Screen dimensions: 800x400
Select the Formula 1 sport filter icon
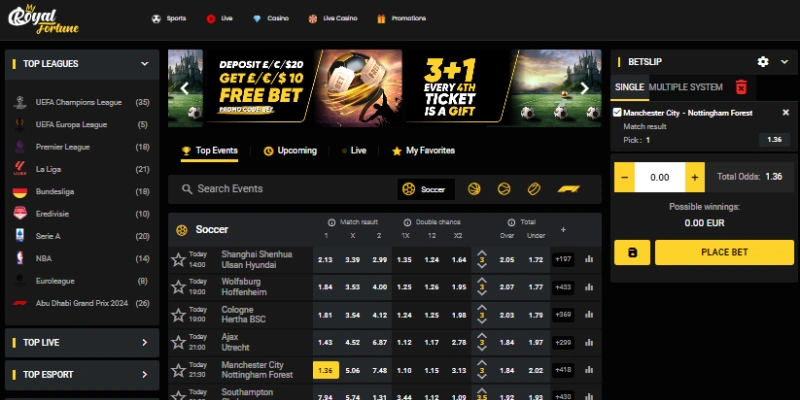tap(568, 189)
